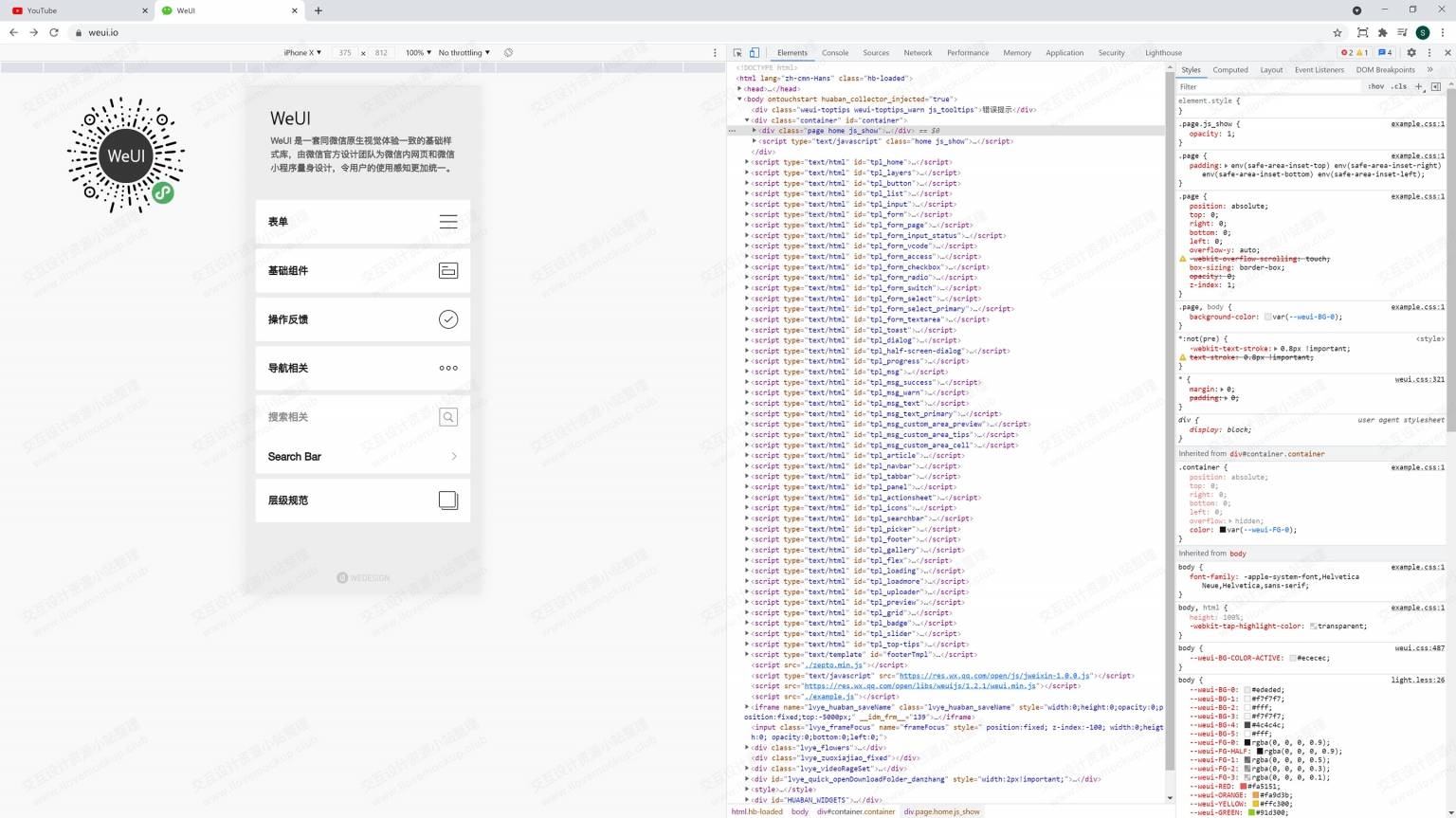This screenshot has width=1456, height=818.
Task: Open the Computed styles tab
Action: tap(1229, 70)
